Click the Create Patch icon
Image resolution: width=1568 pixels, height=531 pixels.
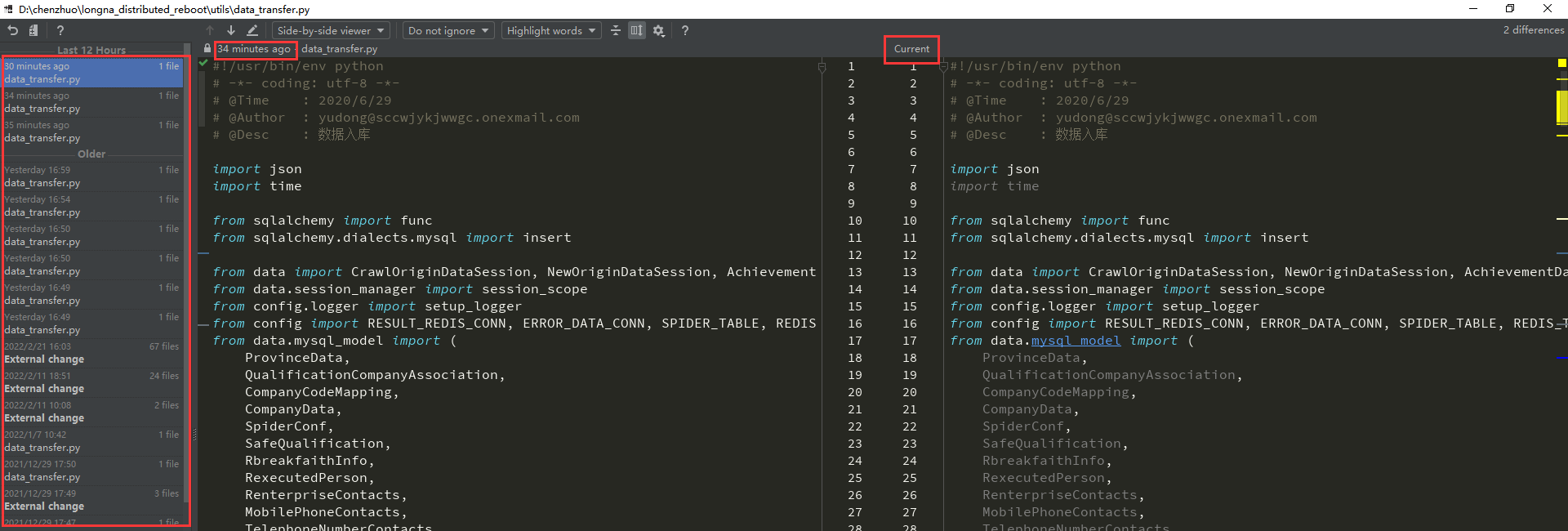point(33,30)
